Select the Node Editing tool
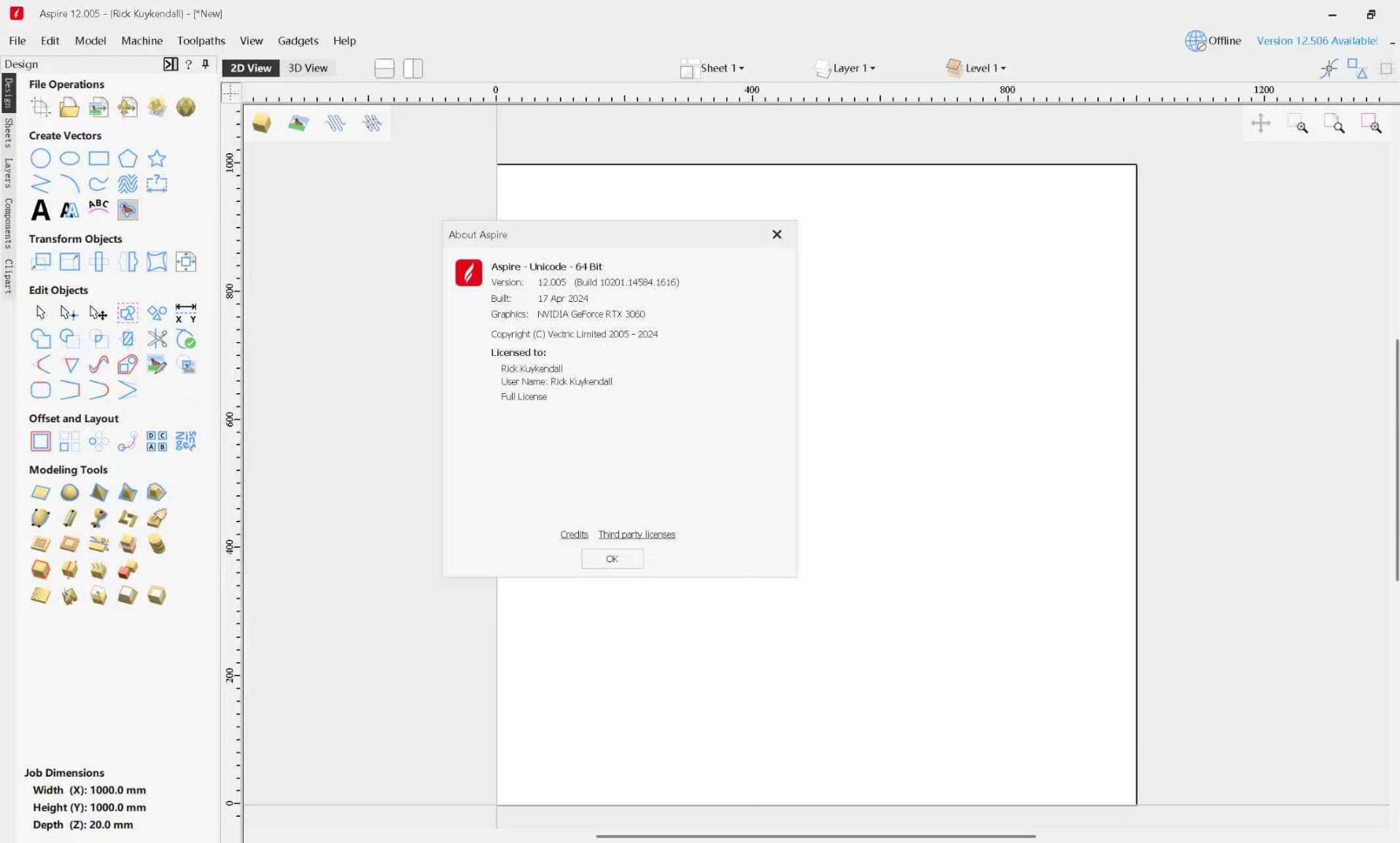 pos(69,313)
